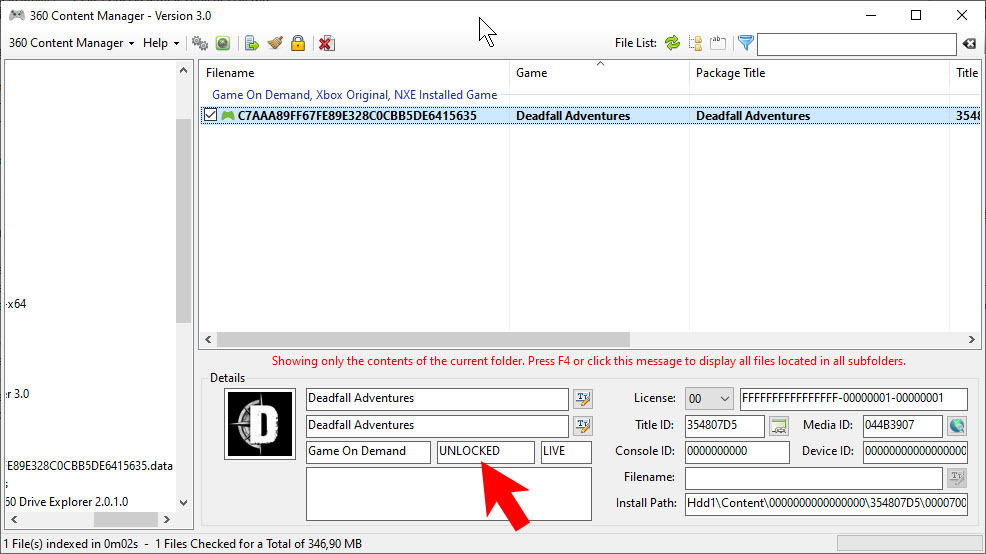This screenshot has width=986, height=554.
Task: Clear the filter with backspace icon
Action: tap(969, 43)
